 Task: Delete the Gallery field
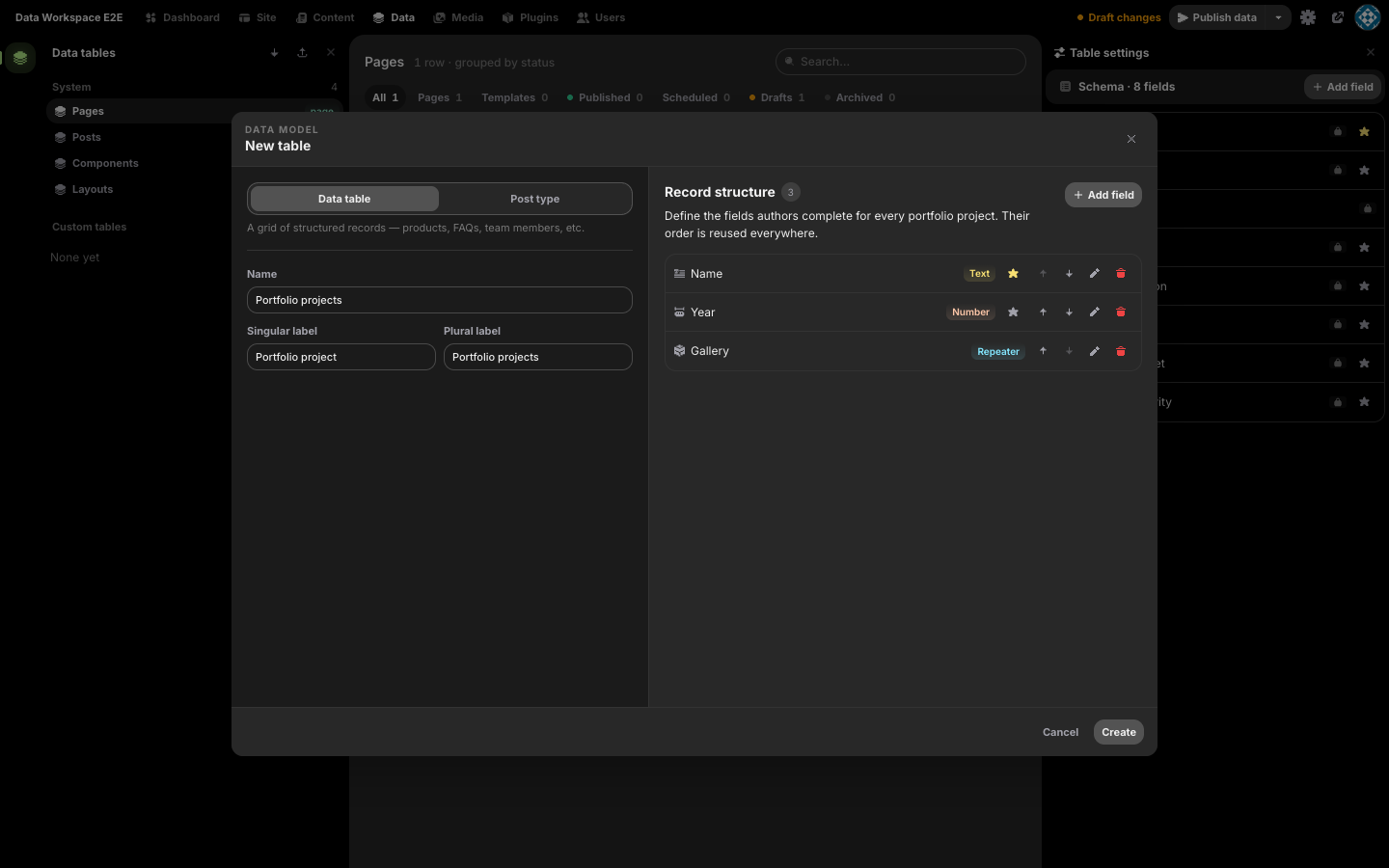pyautogui.click(x=1121, y=351)
